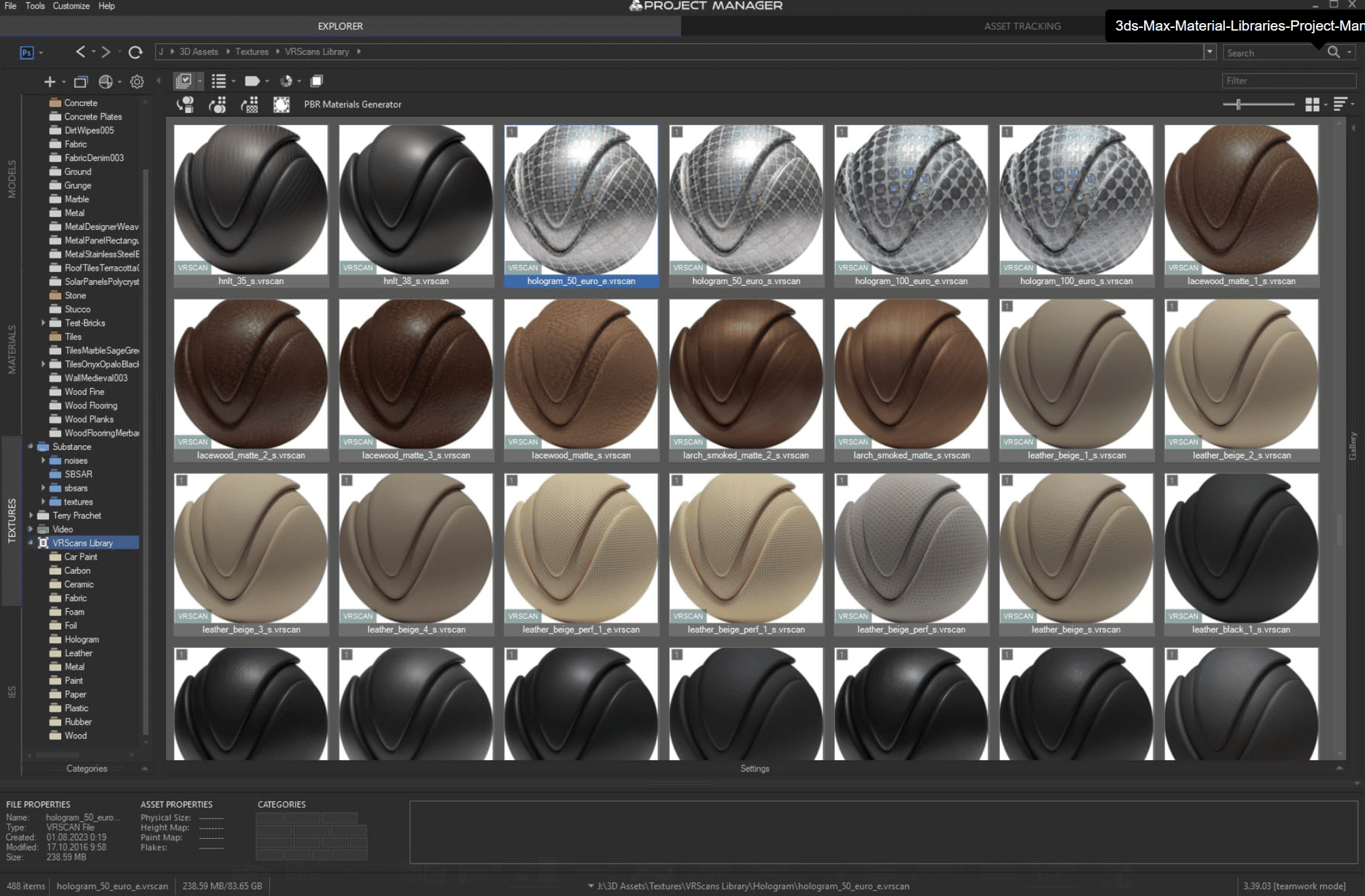Switch to the IES sidebar panel

pos(11,693)
